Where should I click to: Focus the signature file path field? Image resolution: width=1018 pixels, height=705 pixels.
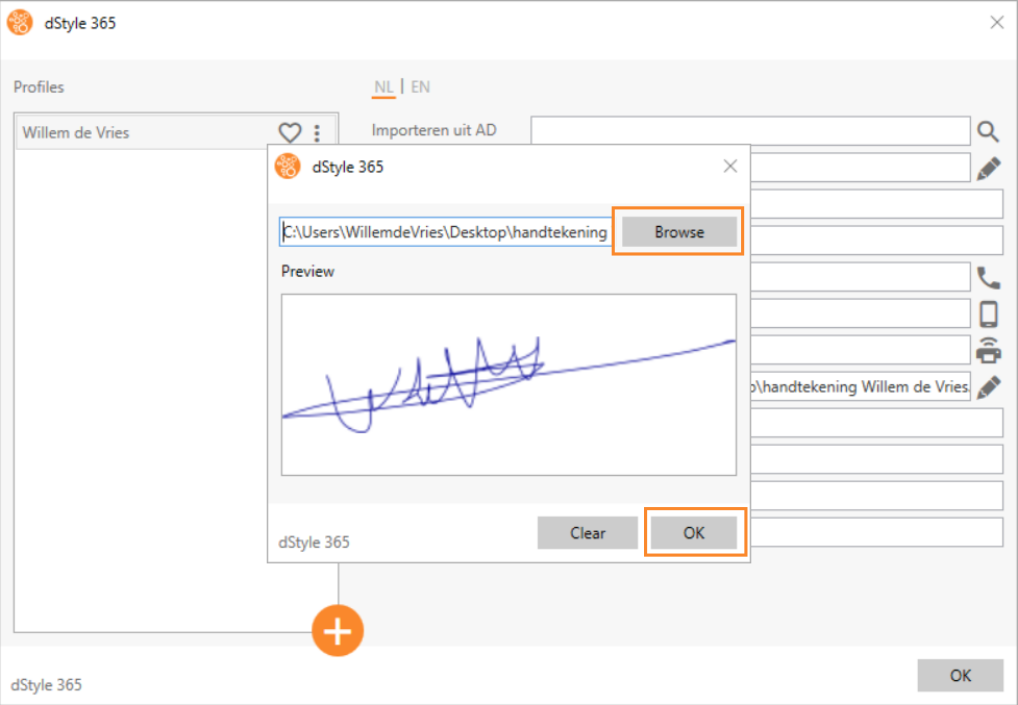[x=445, y=232]
